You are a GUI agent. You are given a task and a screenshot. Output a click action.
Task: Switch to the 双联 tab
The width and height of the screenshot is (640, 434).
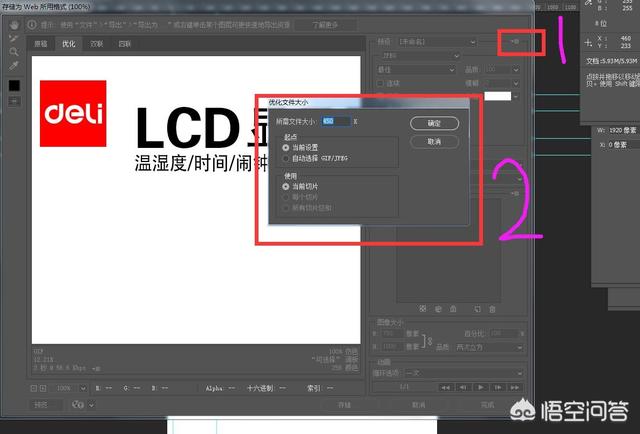click(97, 44)
